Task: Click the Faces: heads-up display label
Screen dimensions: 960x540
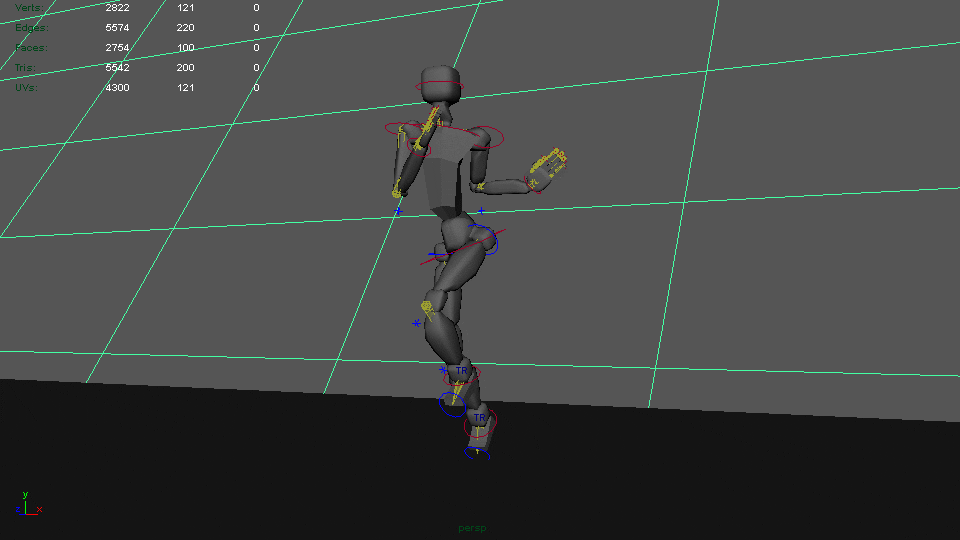Action: [31, 48]
